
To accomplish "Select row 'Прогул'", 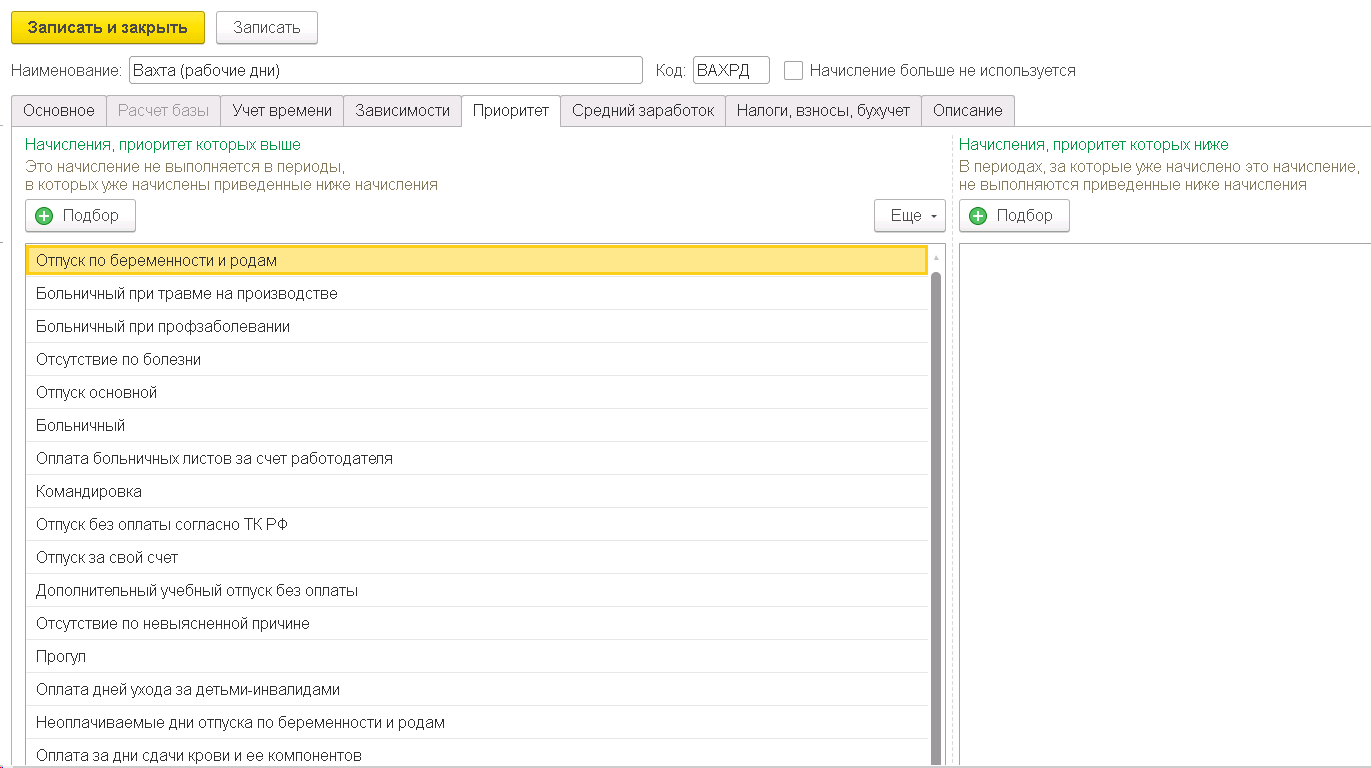I will [477, 656].
